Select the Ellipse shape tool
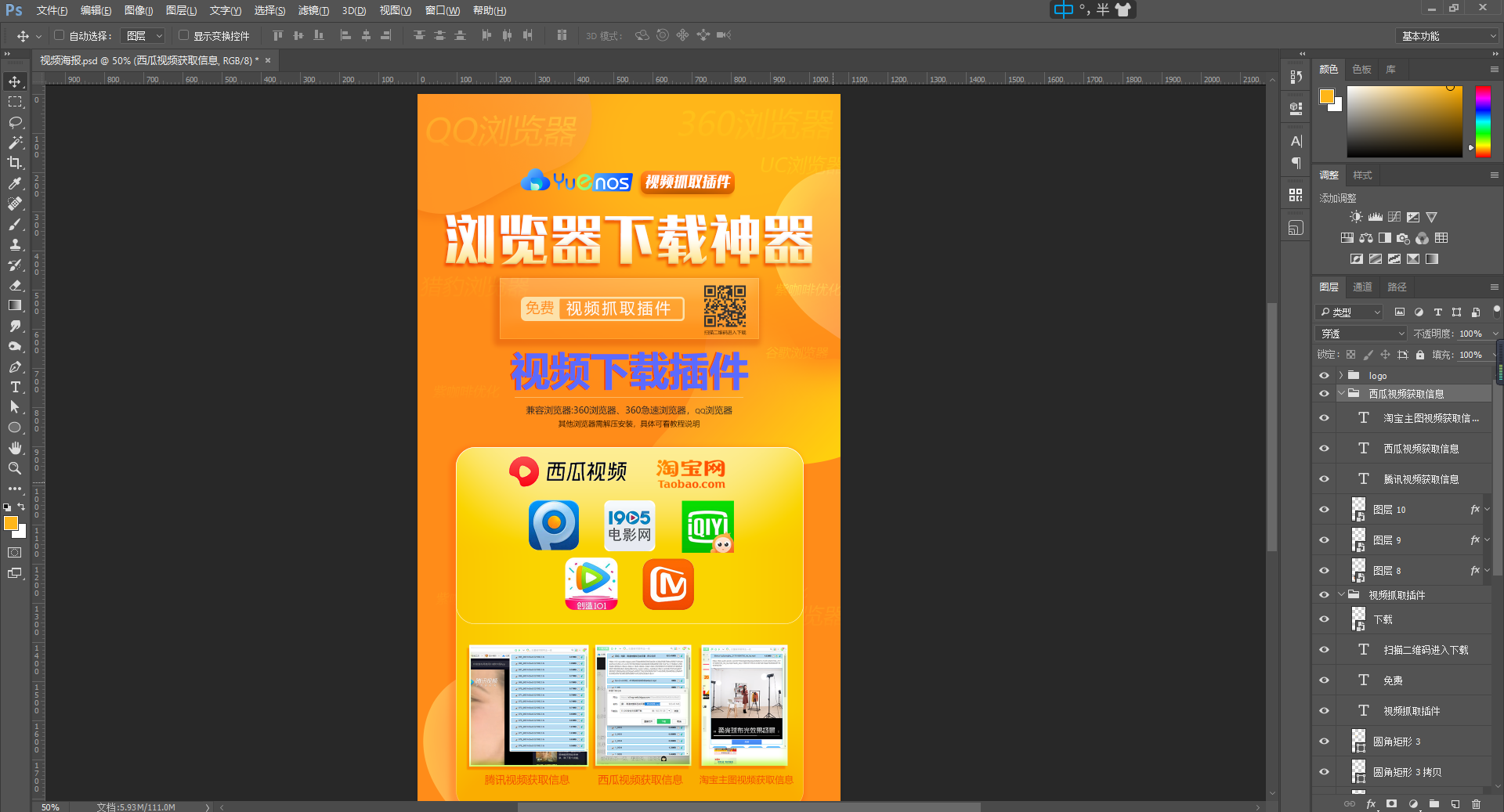 tap(15, 428)
